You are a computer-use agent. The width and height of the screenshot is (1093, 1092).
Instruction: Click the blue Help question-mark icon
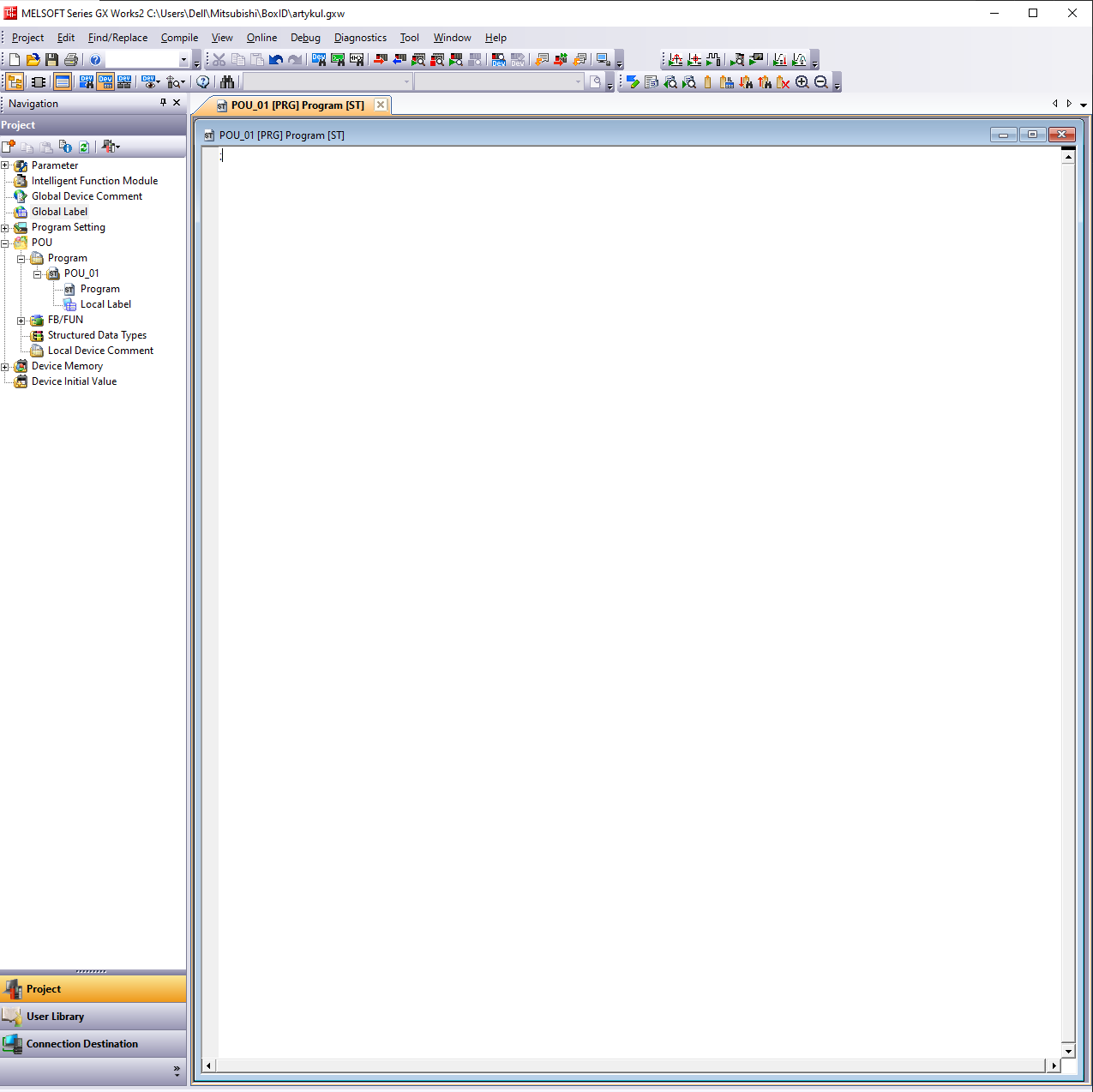tap(95, 60)
